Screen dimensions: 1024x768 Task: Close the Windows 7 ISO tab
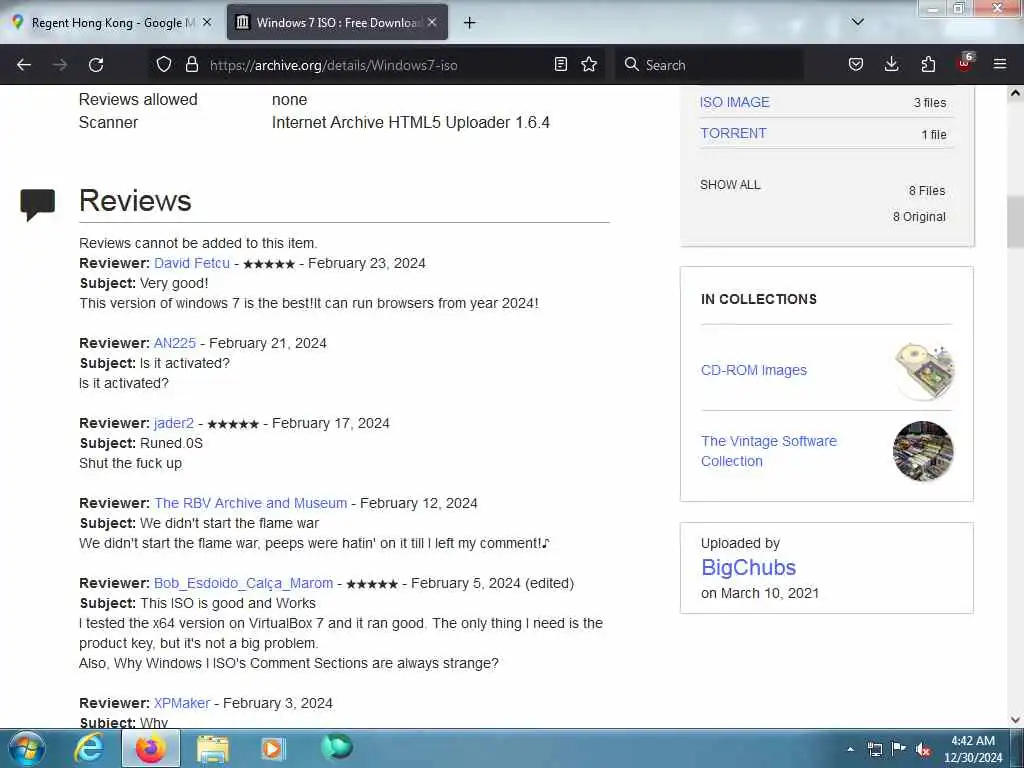tap(432, 22)
